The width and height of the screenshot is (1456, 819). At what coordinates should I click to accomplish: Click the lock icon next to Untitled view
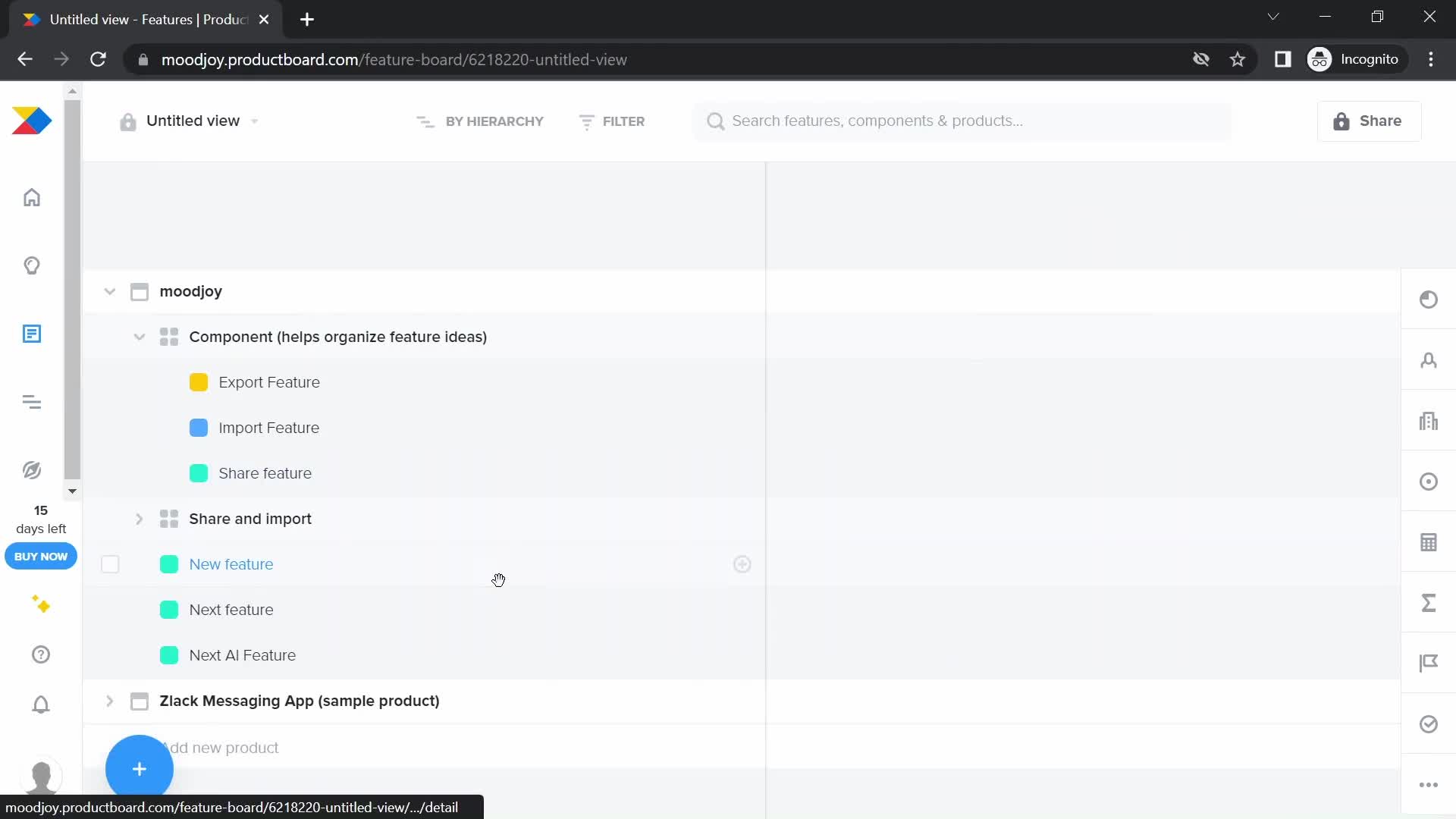coord(127,121)
